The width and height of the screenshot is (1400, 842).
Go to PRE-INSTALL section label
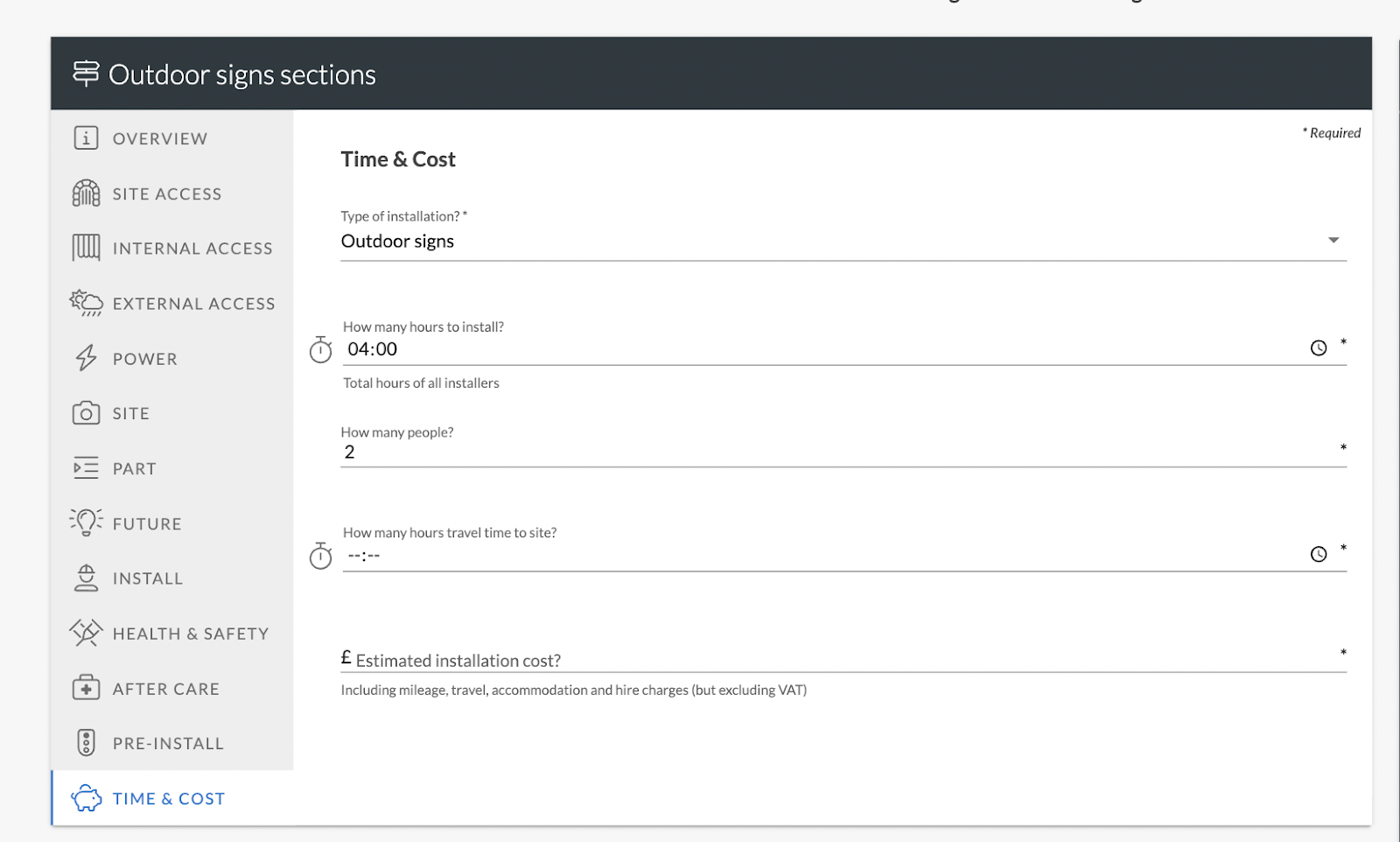(168, 744)
